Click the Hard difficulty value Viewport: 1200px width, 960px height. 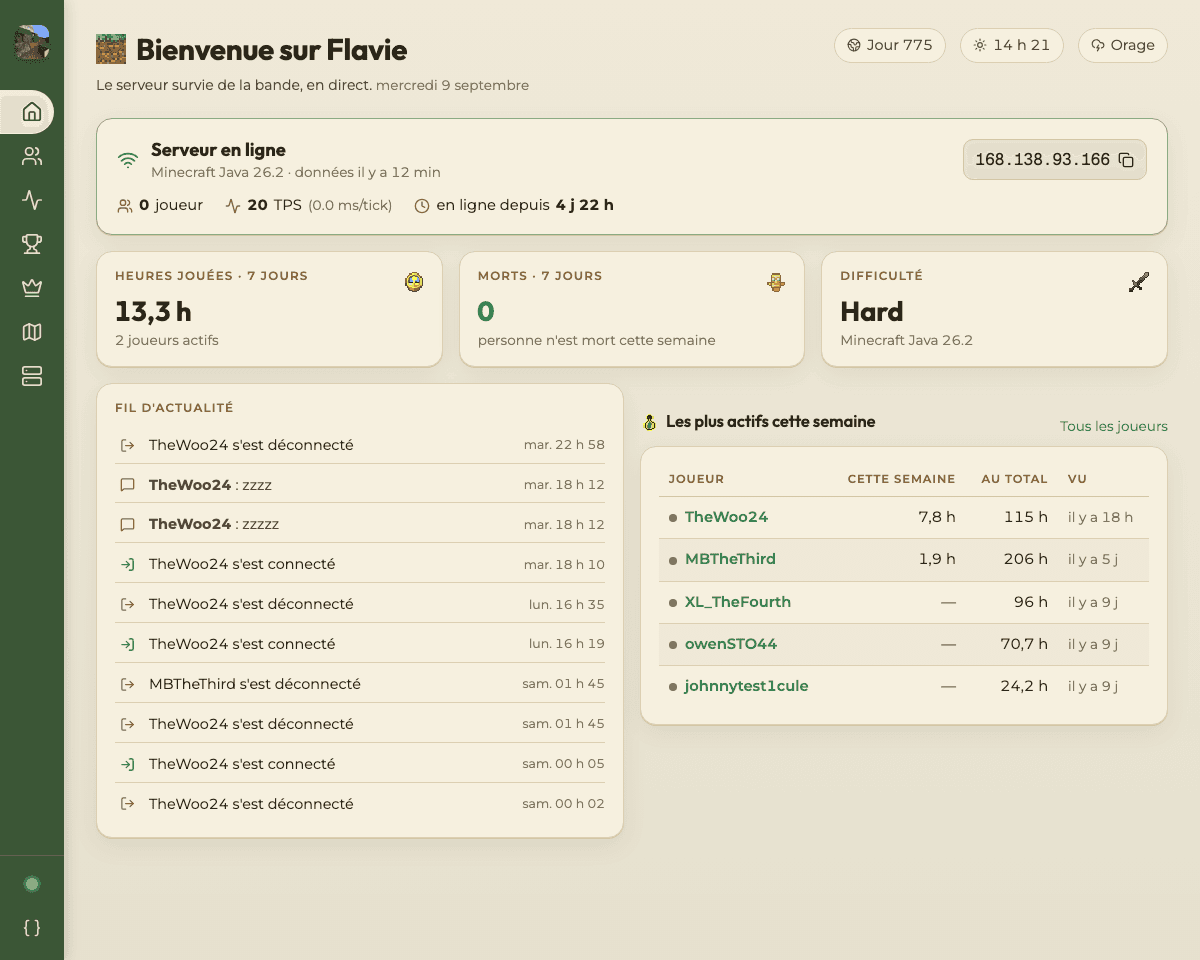coord(872,311)
